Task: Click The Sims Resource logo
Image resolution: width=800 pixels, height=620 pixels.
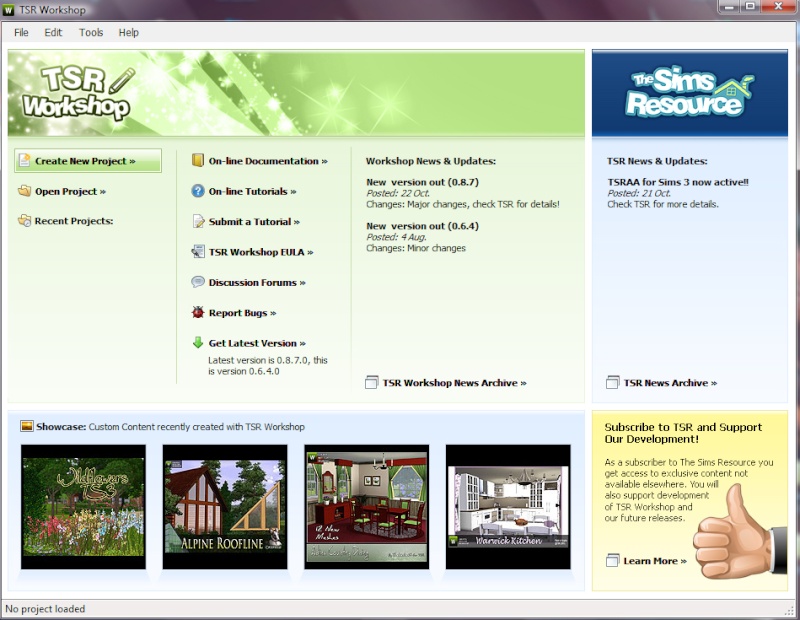Action: point(690,93)
